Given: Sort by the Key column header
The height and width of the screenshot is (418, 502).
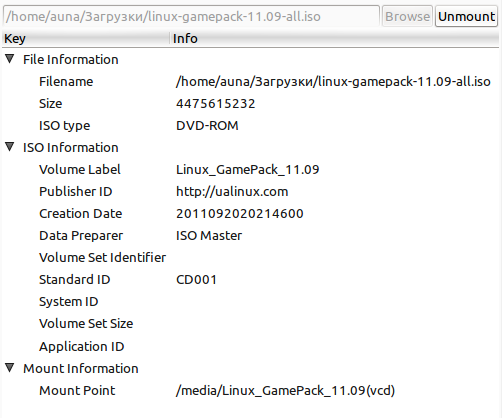Looking at the screenshot, I should coord(86,39).
